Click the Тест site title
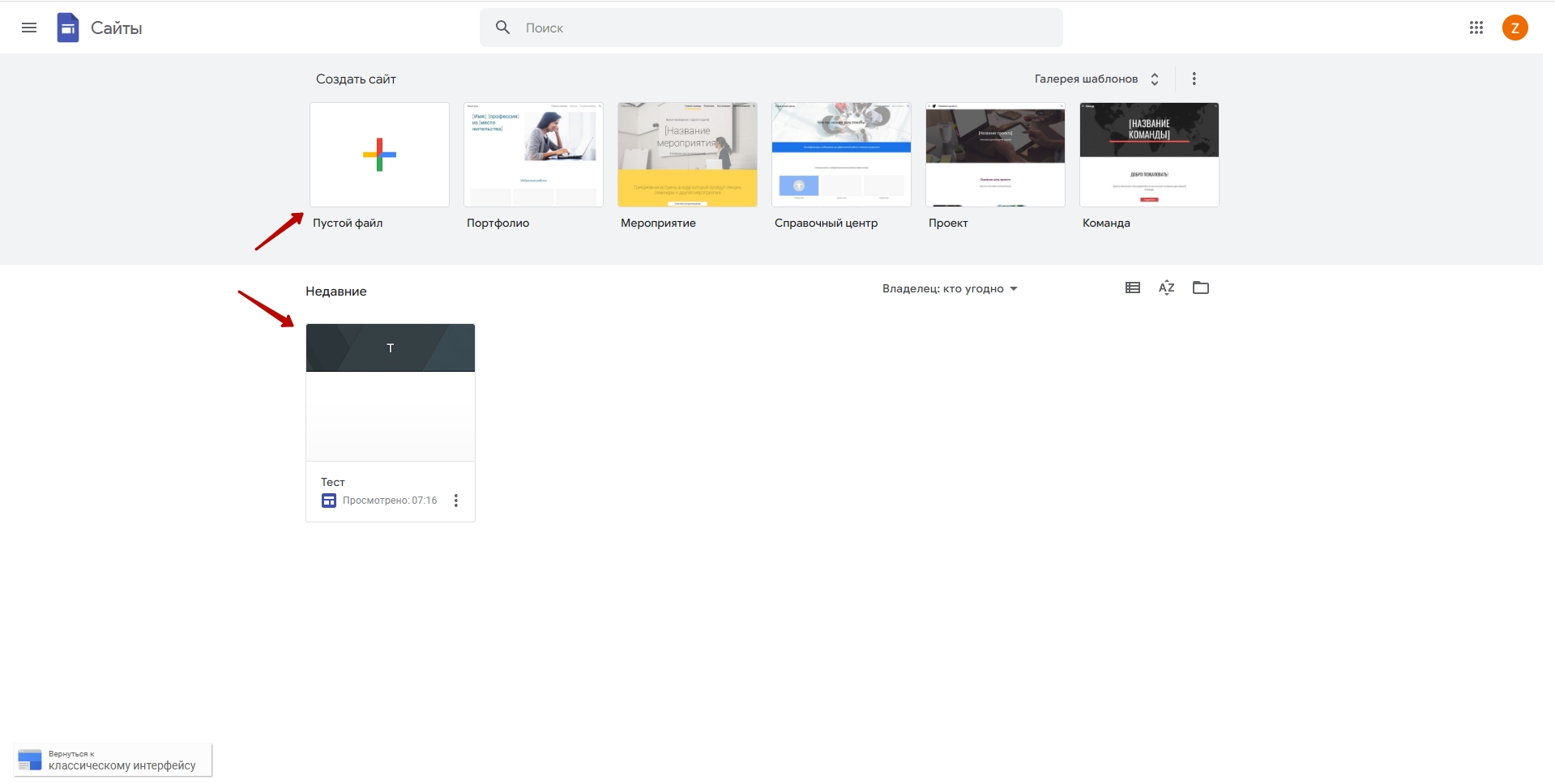Viewport: 1555px width, 784px height. coord(333,482)
